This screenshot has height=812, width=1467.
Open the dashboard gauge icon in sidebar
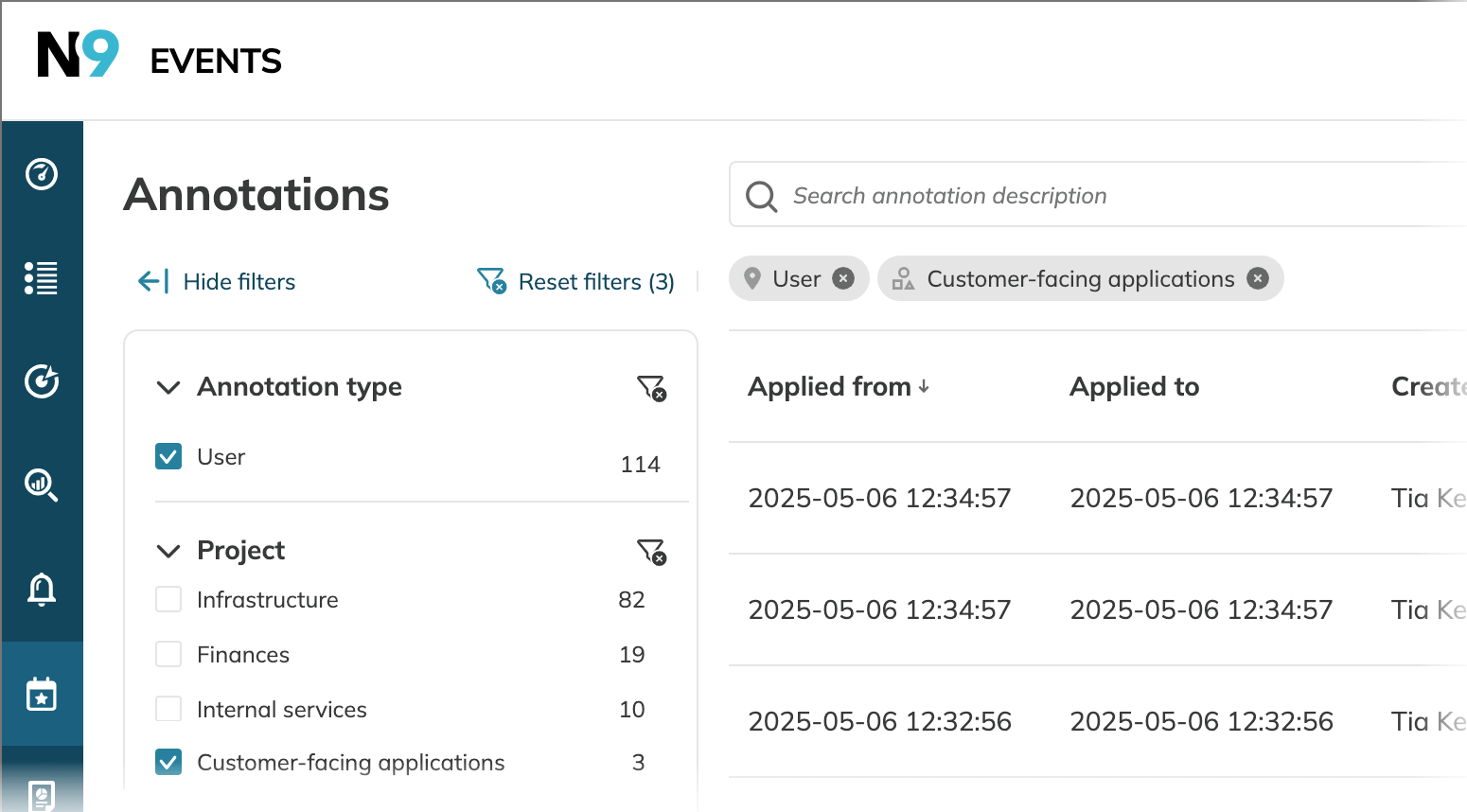tap(42, 174)
